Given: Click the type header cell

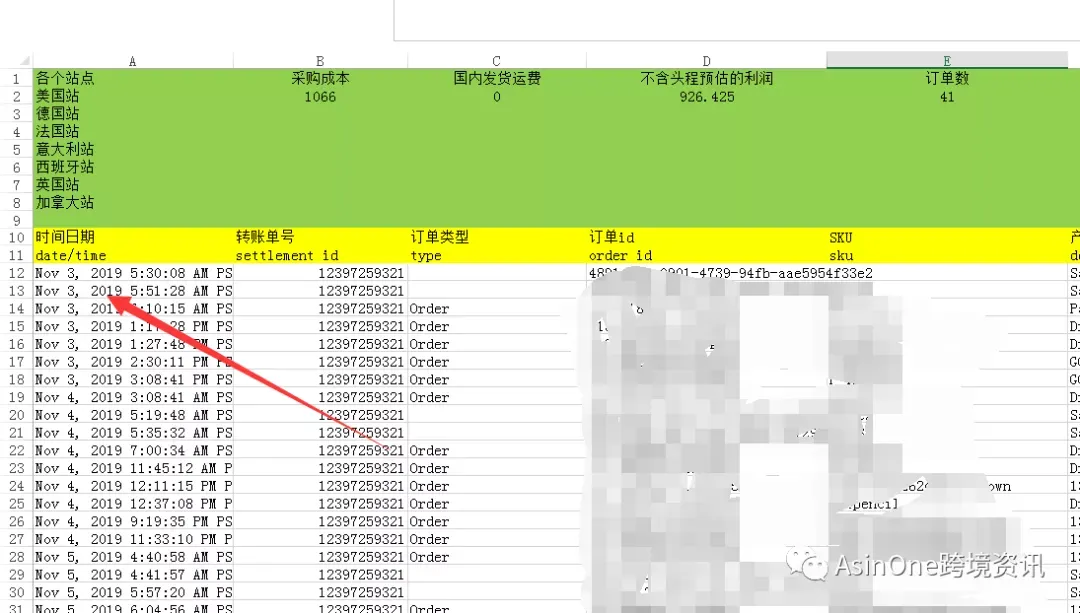Looking at the screenshot, I should (497, 256).
